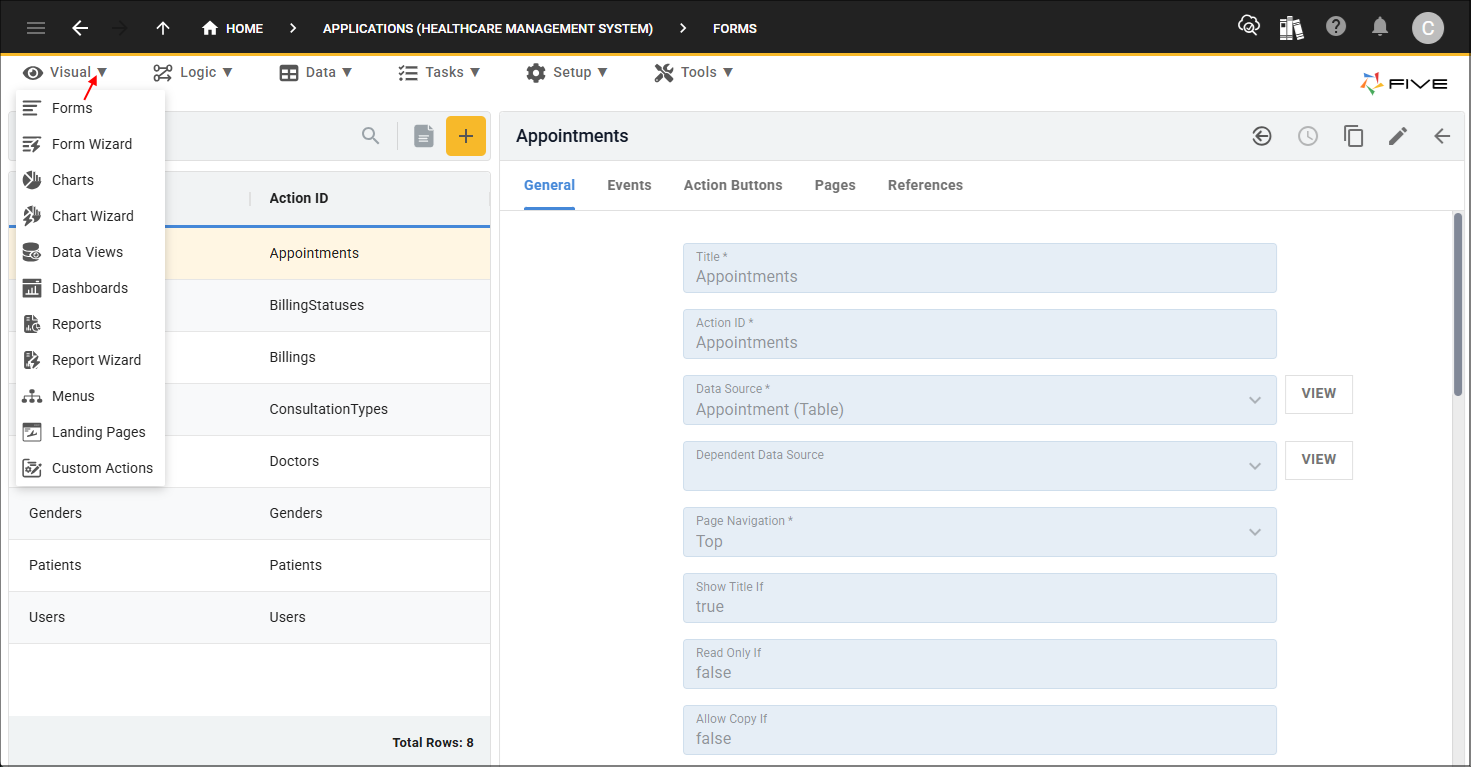This screenshot has width=1471, height=767.
Task: Click HOME in the breadcrumb
Action: point(233,28)
